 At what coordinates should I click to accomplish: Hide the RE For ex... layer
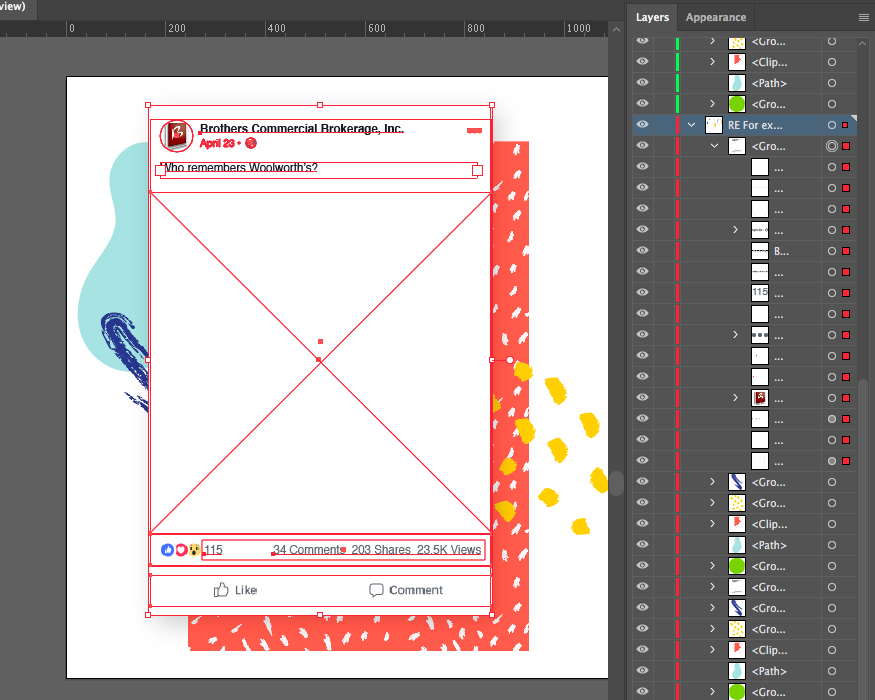[x=642, y=124]
